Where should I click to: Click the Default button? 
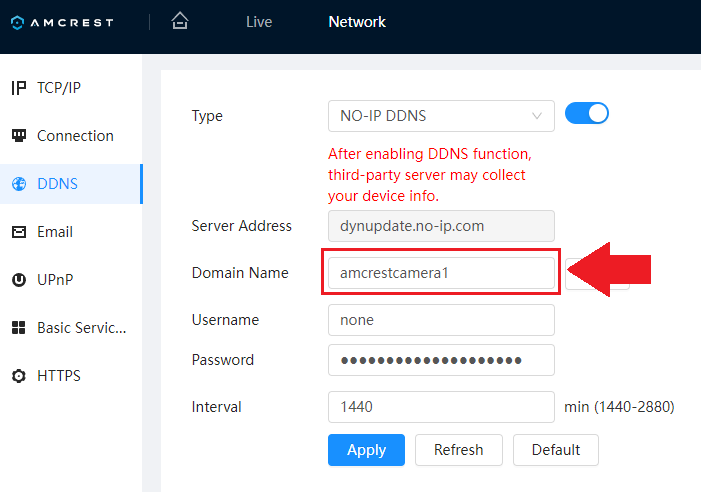coord(555,450)
